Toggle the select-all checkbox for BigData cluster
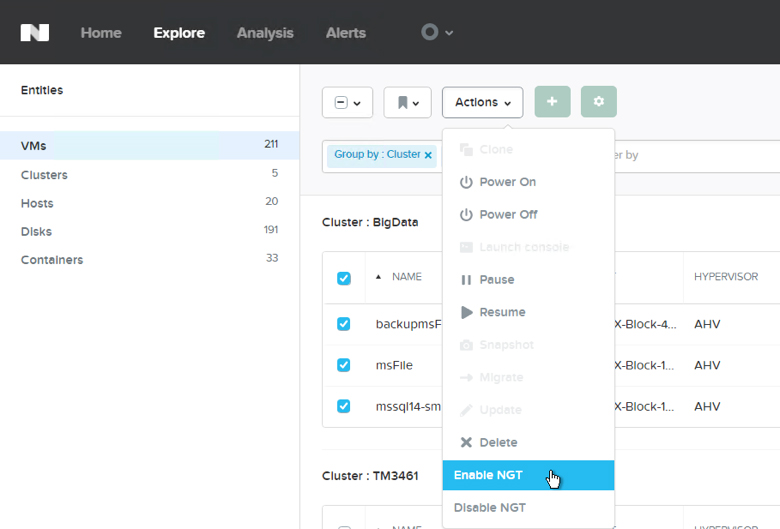Screen dimensions: 780x529 pyautogui.click(x=344, y=278)
